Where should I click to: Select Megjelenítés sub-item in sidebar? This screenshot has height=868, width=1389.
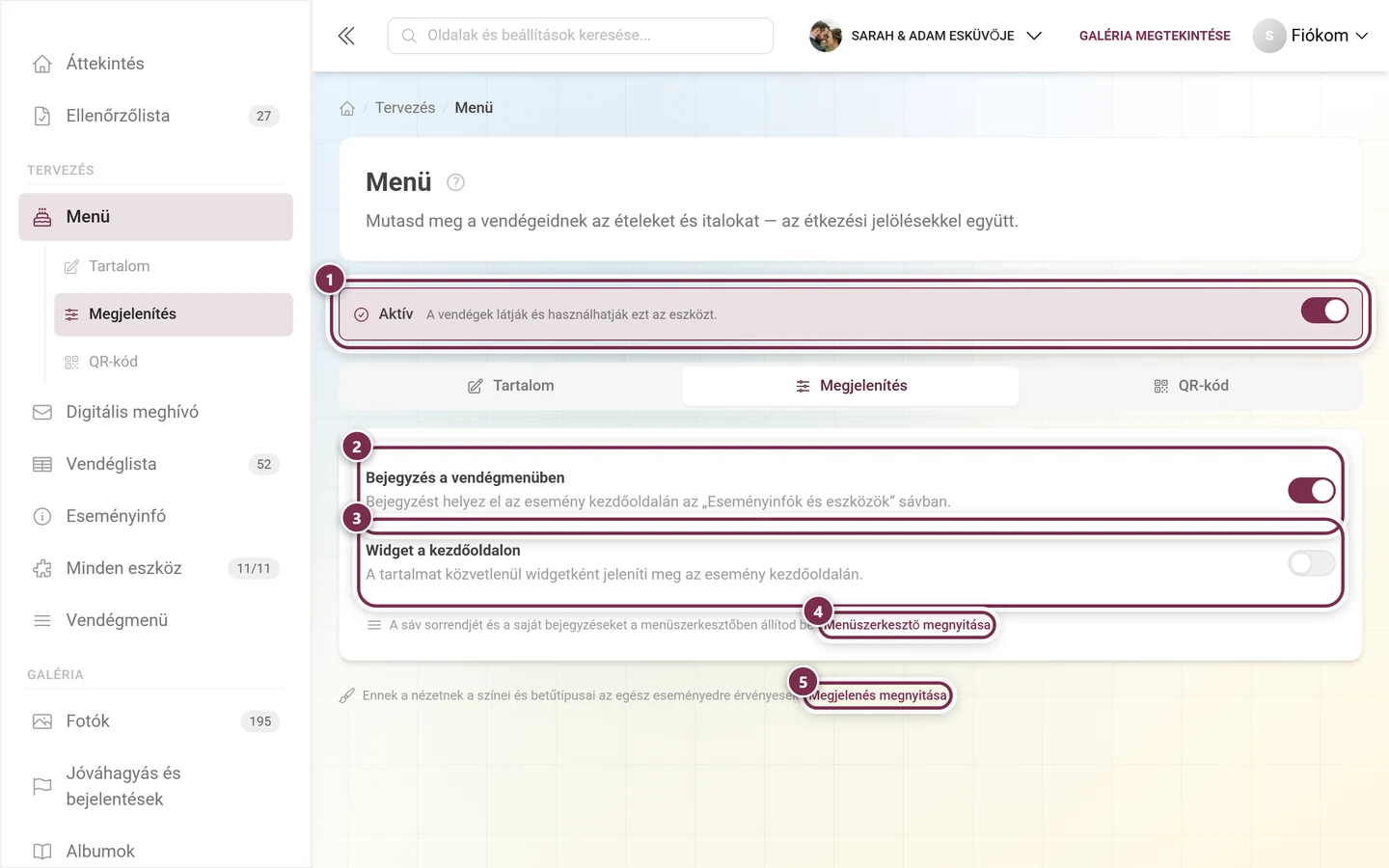pos(174,314)
